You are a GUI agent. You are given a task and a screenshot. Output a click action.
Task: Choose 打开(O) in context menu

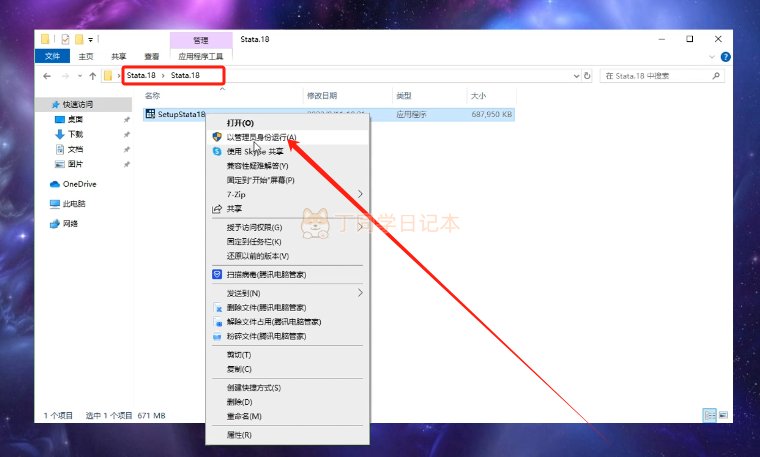coord(287,123)
